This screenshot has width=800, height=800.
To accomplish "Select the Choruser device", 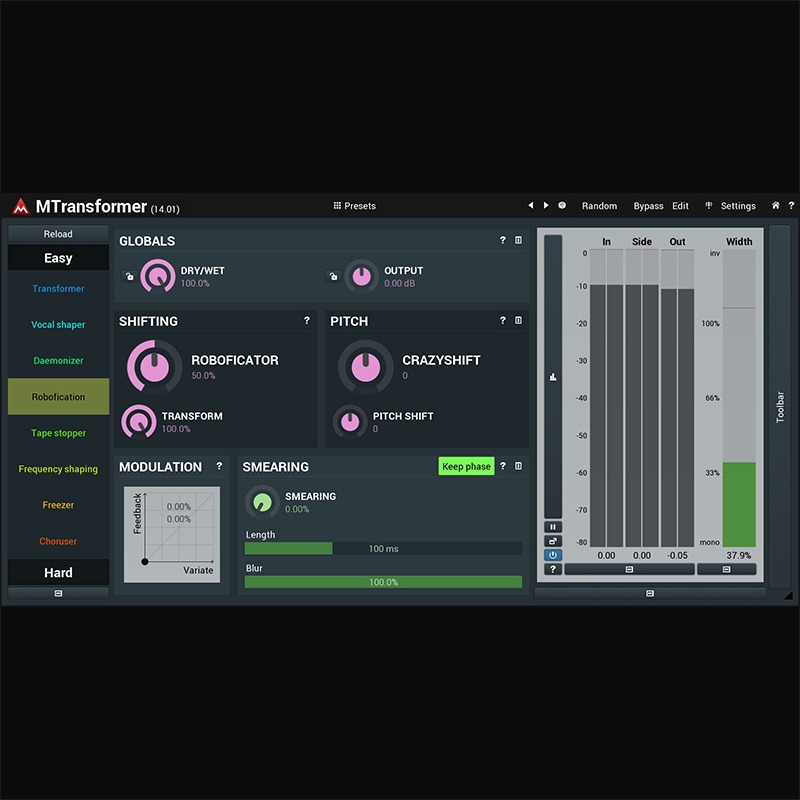I will (58, 541).
